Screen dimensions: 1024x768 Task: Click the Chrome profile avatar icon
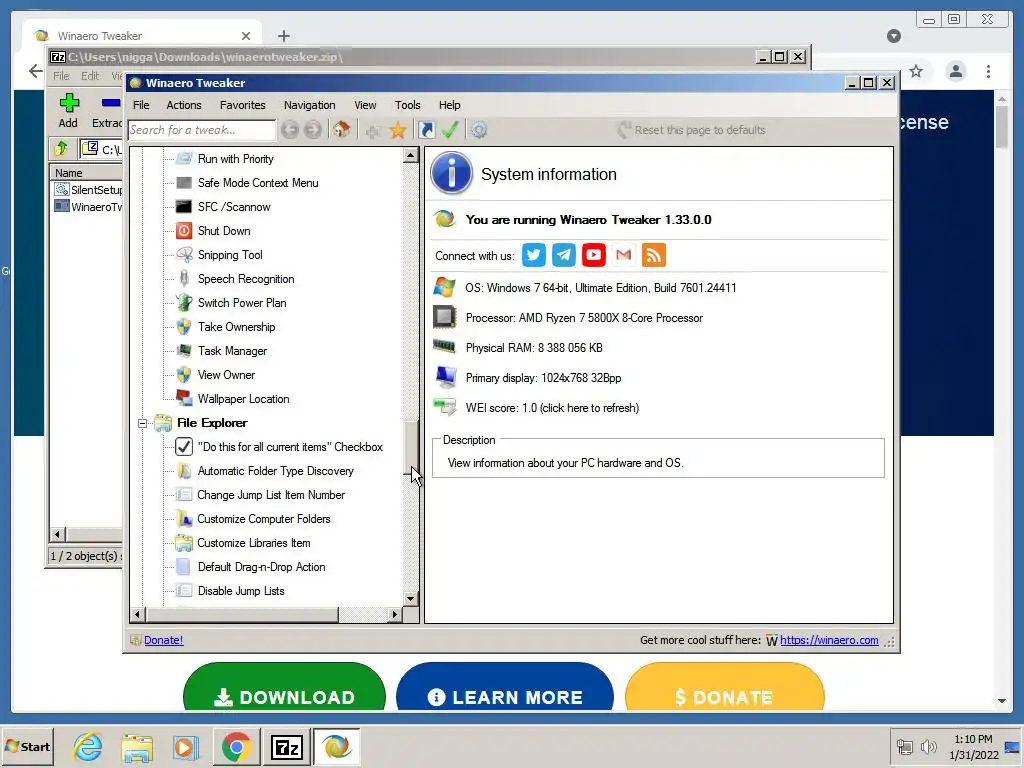[x=956, y=71]
